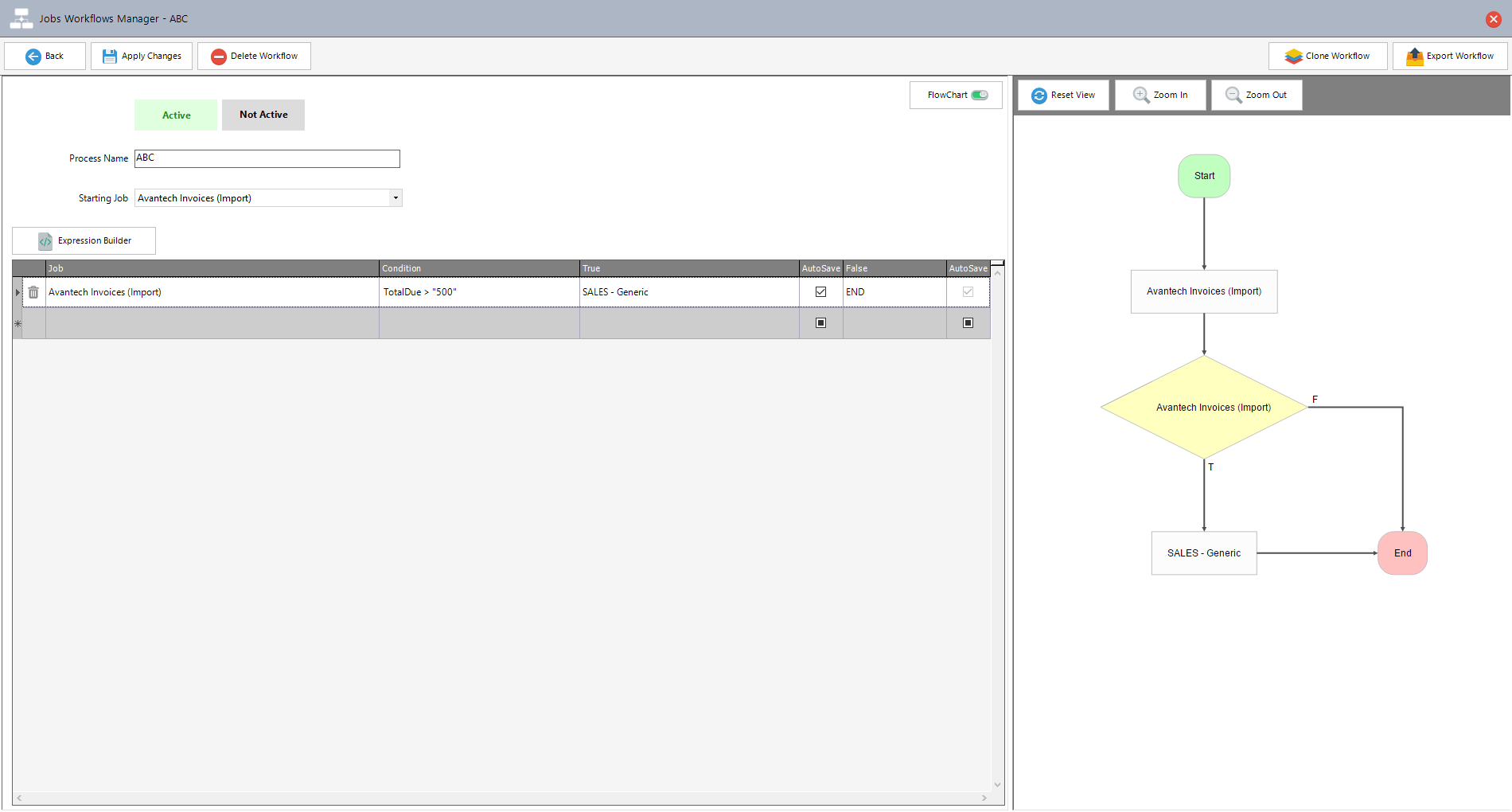
Task: Toggle the FlowChart switch
Action: [980, 96]
